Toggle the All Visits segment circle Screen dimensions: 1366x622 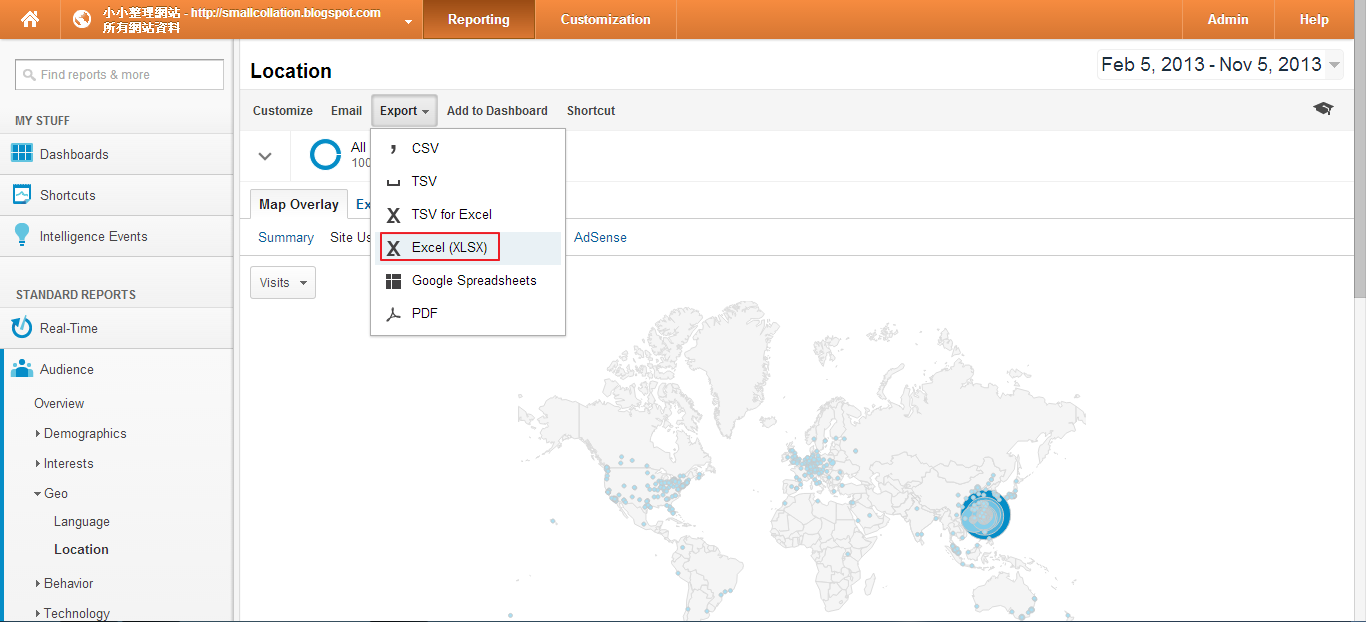tap(325, 154)
